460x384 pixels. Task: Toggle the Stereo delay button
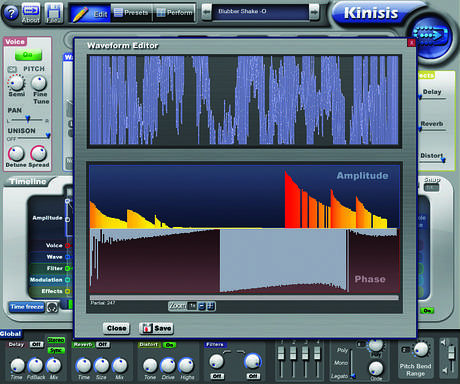pyautogui.click(x=56, y=340)
